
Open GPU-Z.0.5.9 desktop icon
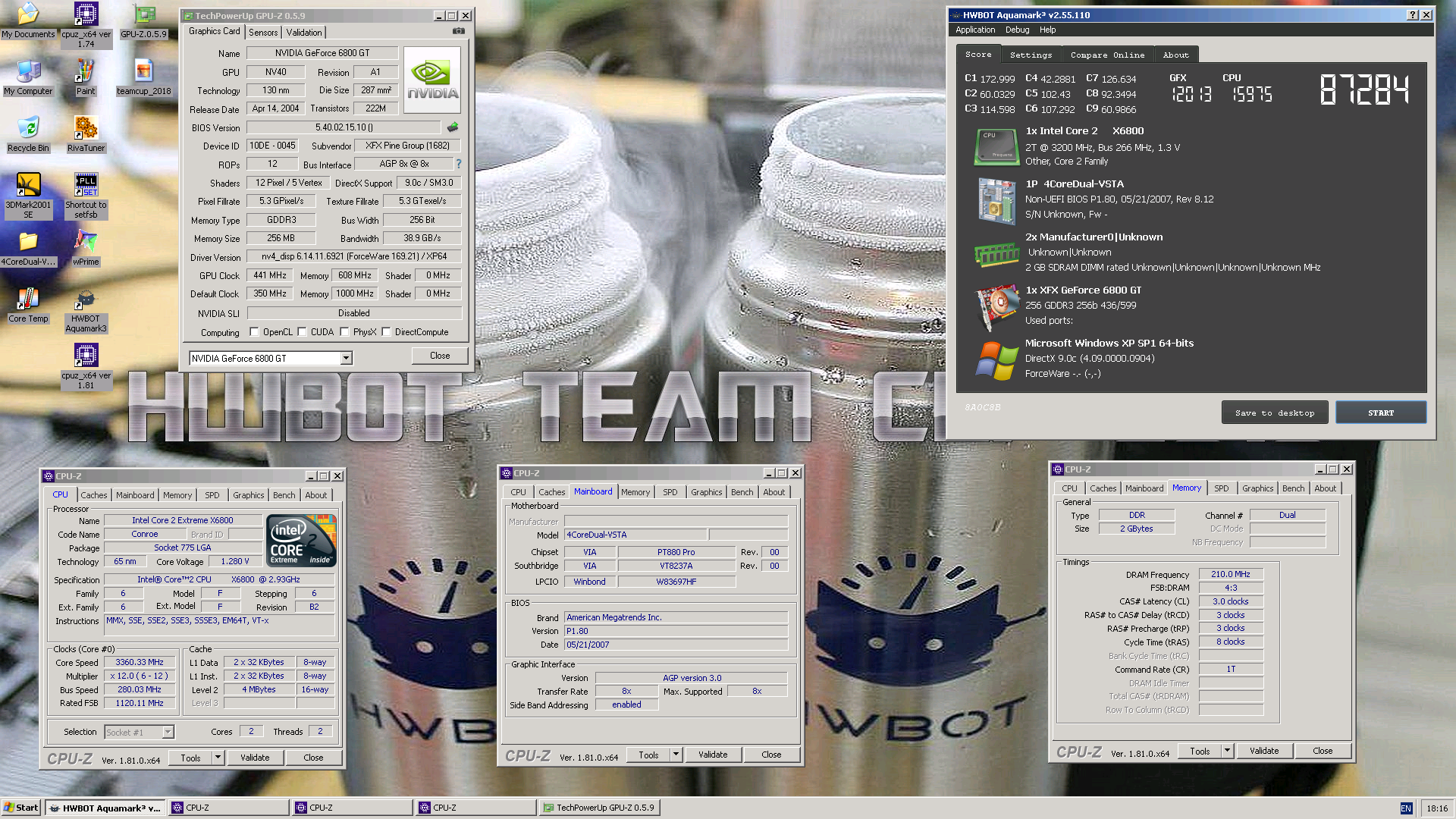point(143,20)
